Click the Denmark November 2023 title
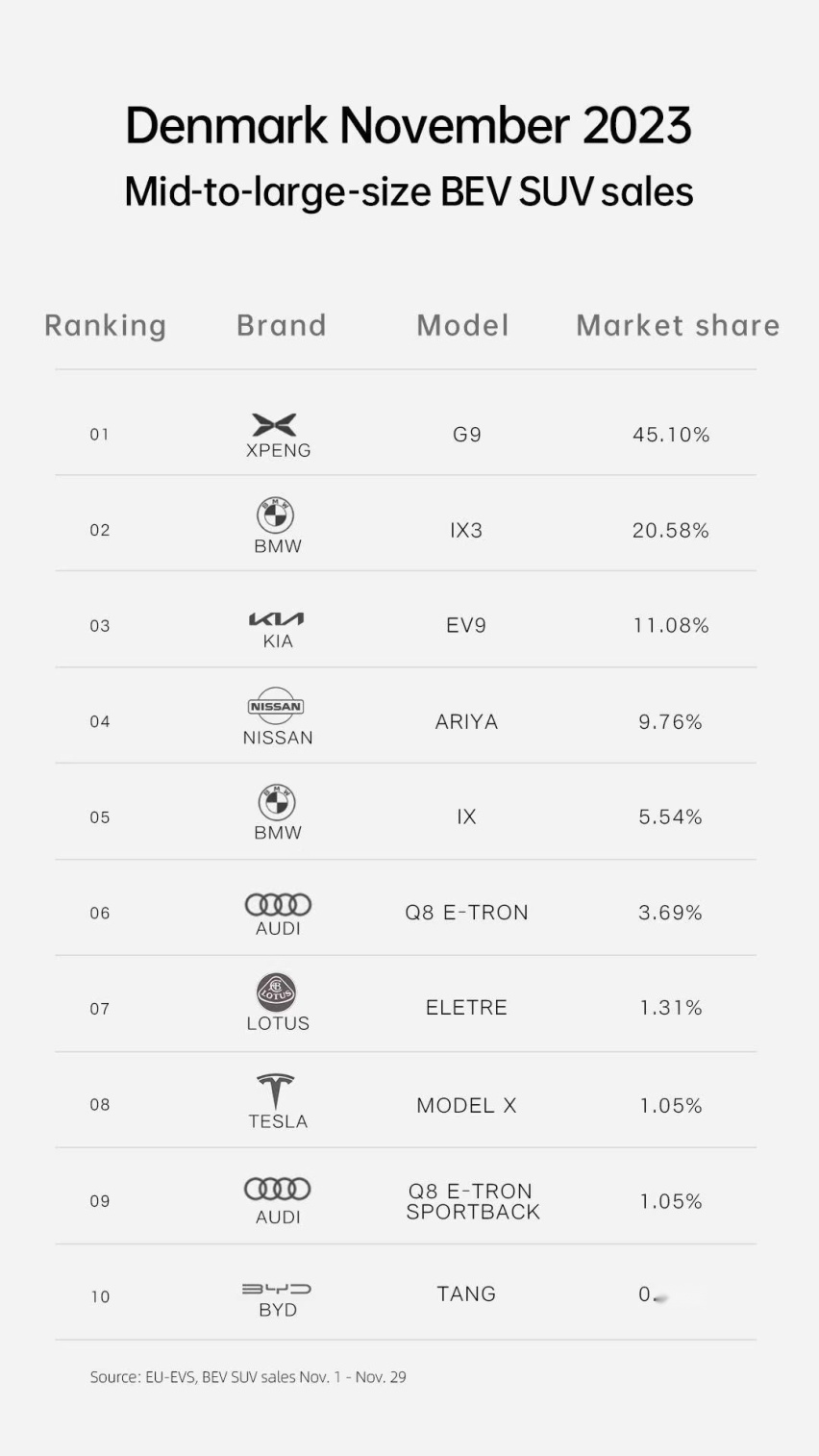Viewport: 819px width, 1456px height. (409, 126)
